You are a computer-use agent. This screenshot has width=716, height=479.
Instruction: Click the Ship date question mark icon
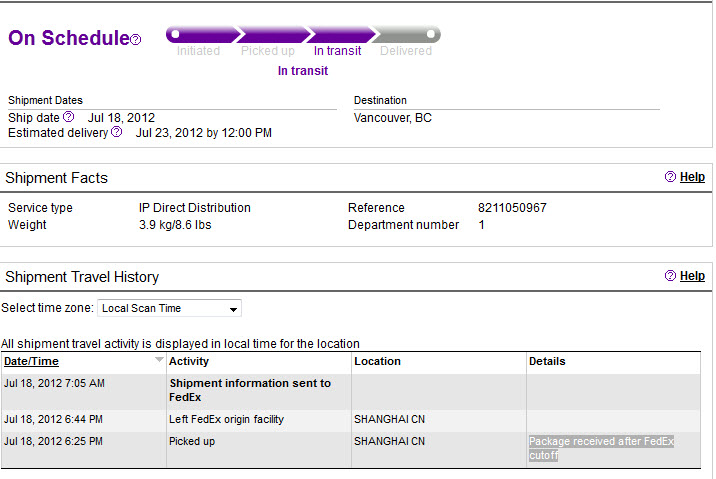pos(68,117)
